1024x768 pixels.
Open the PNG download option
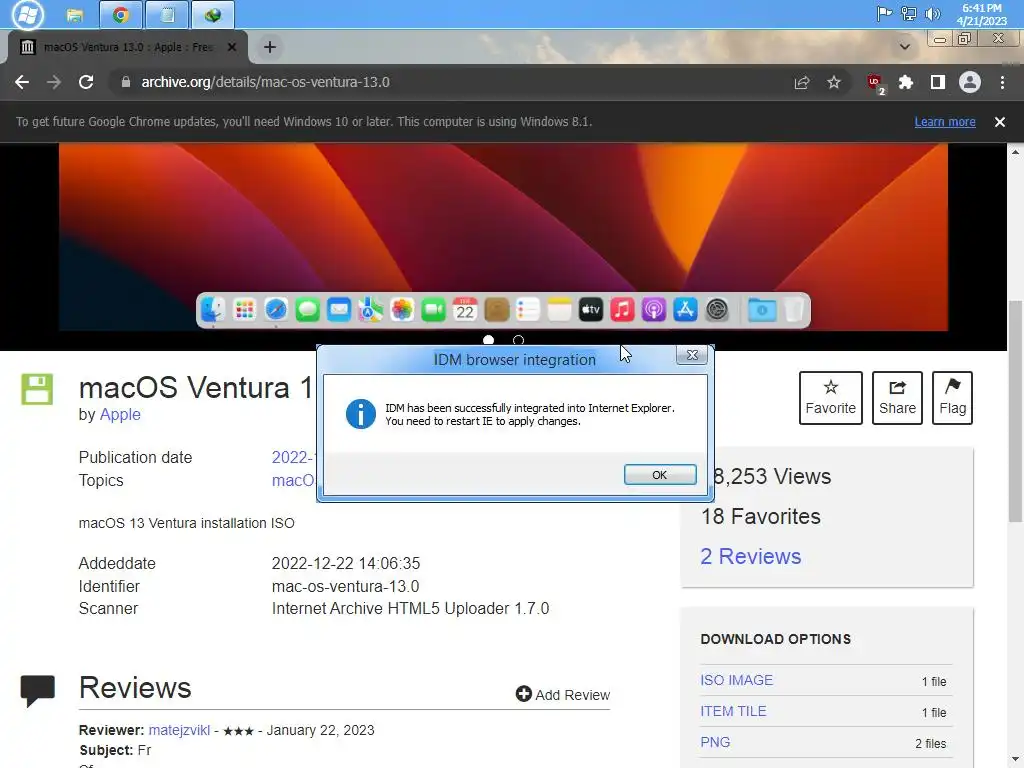click(x=715, y=743)
